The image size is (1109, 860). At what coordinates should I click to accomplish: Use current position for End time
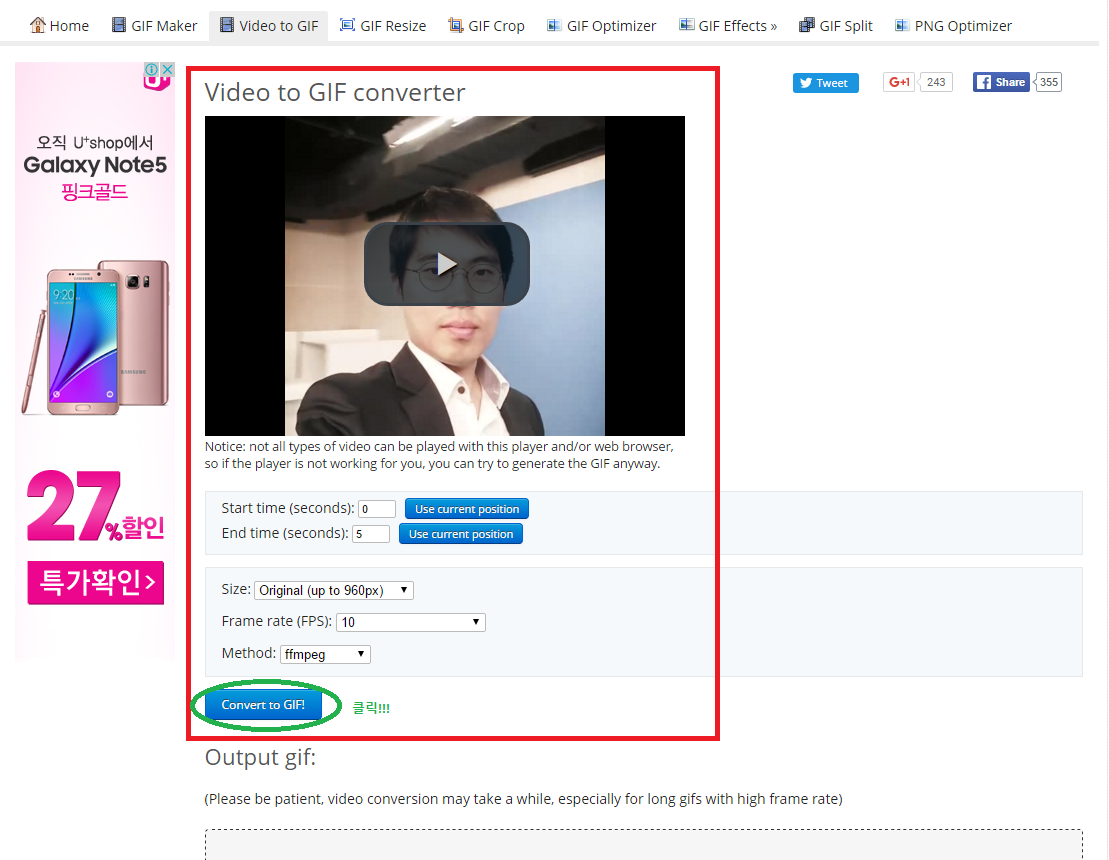pyautogui.click(x=460, y=534)
